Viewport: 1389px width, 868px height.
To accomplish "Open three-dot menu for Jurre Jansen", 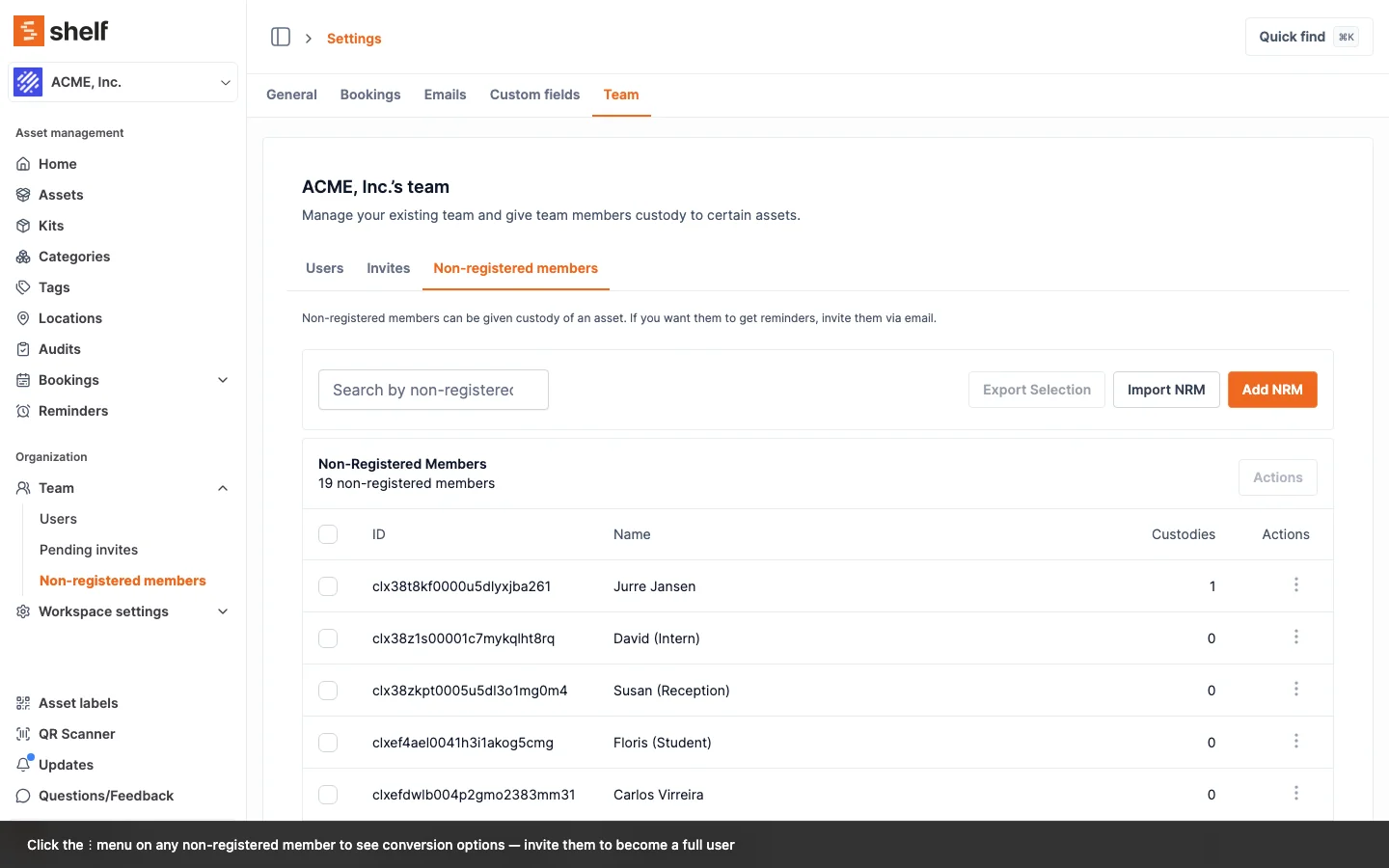I will 1295,585.
